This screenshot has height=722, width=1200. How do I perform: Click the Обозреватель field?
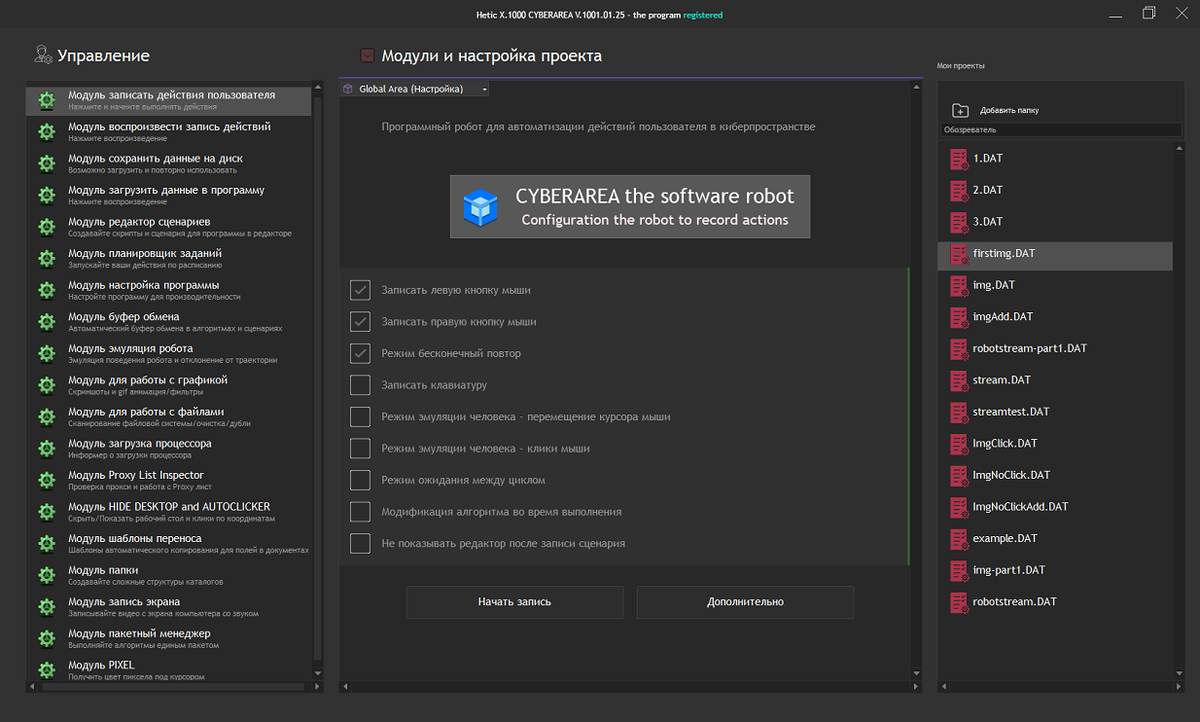point(1061,130)
